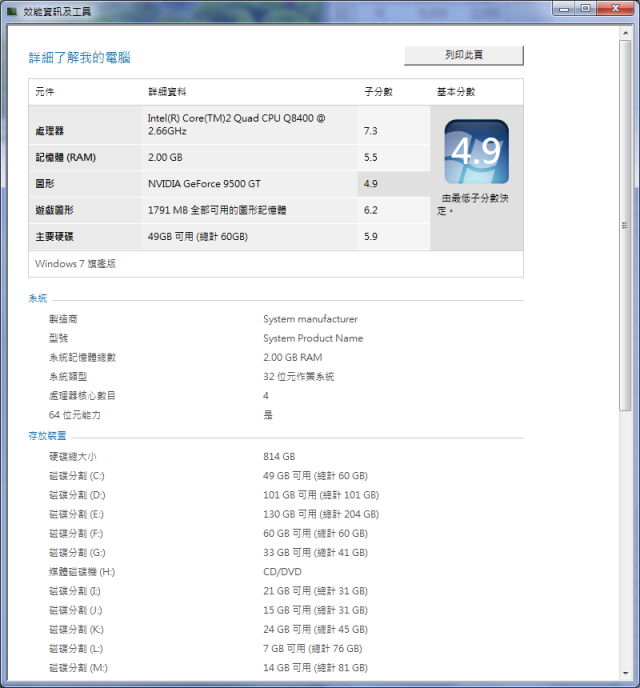Viewport: 640px width, 688px height.
Task: Click the 4.9 base score badge
Action: point(476,151)
